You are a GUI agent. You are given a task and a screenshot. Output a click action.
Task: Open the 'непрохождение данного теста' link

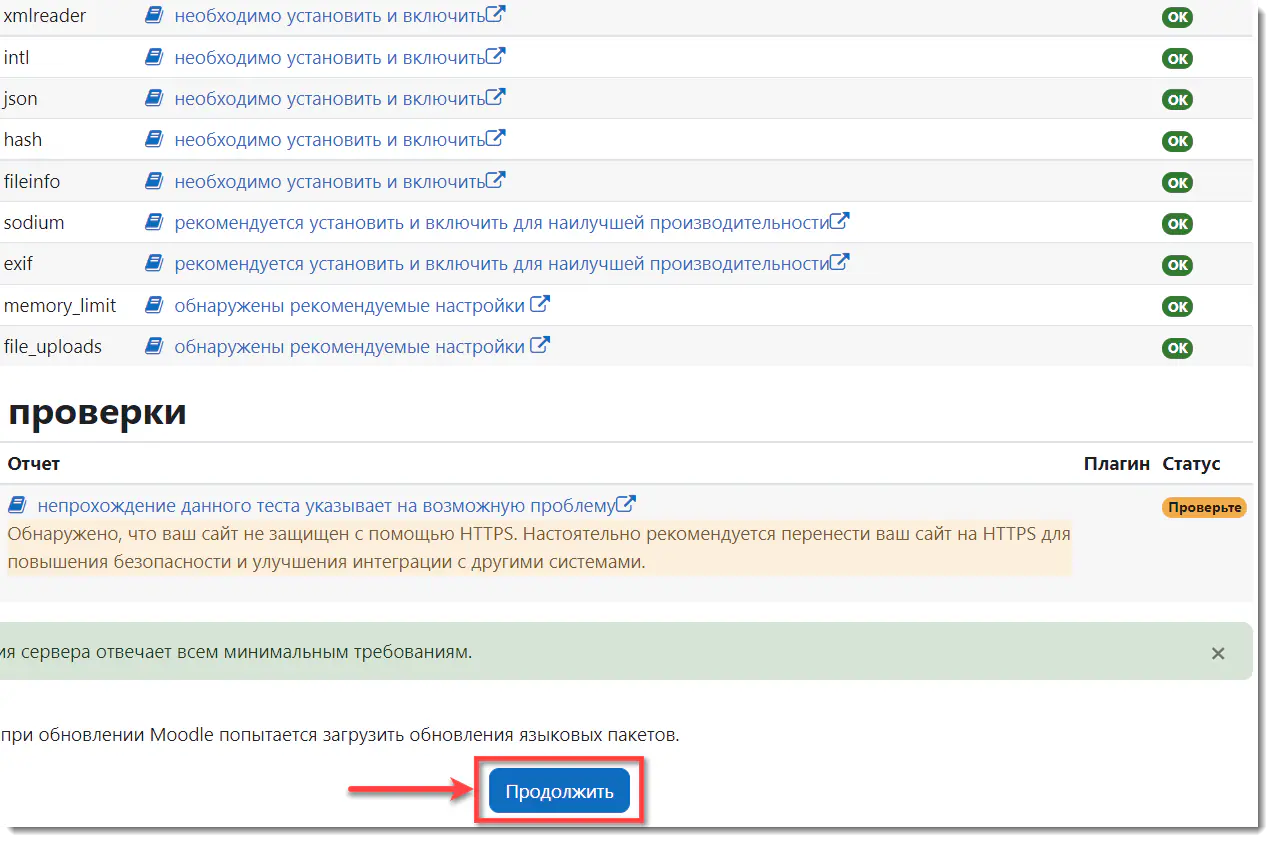tap(325, 505)
